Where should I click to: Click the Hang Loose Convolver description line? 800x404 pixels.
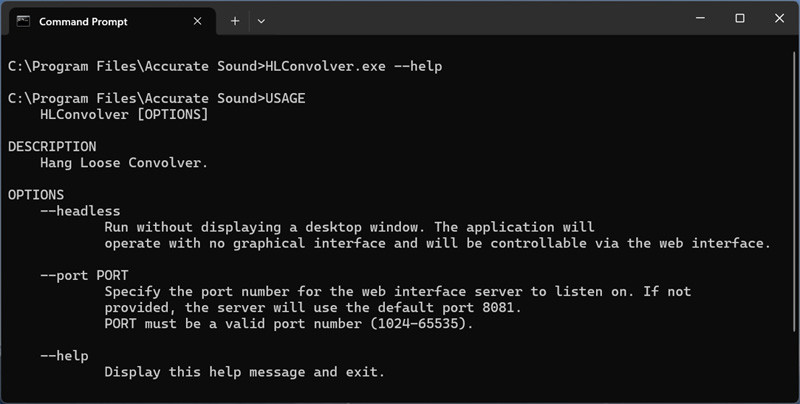124,163
